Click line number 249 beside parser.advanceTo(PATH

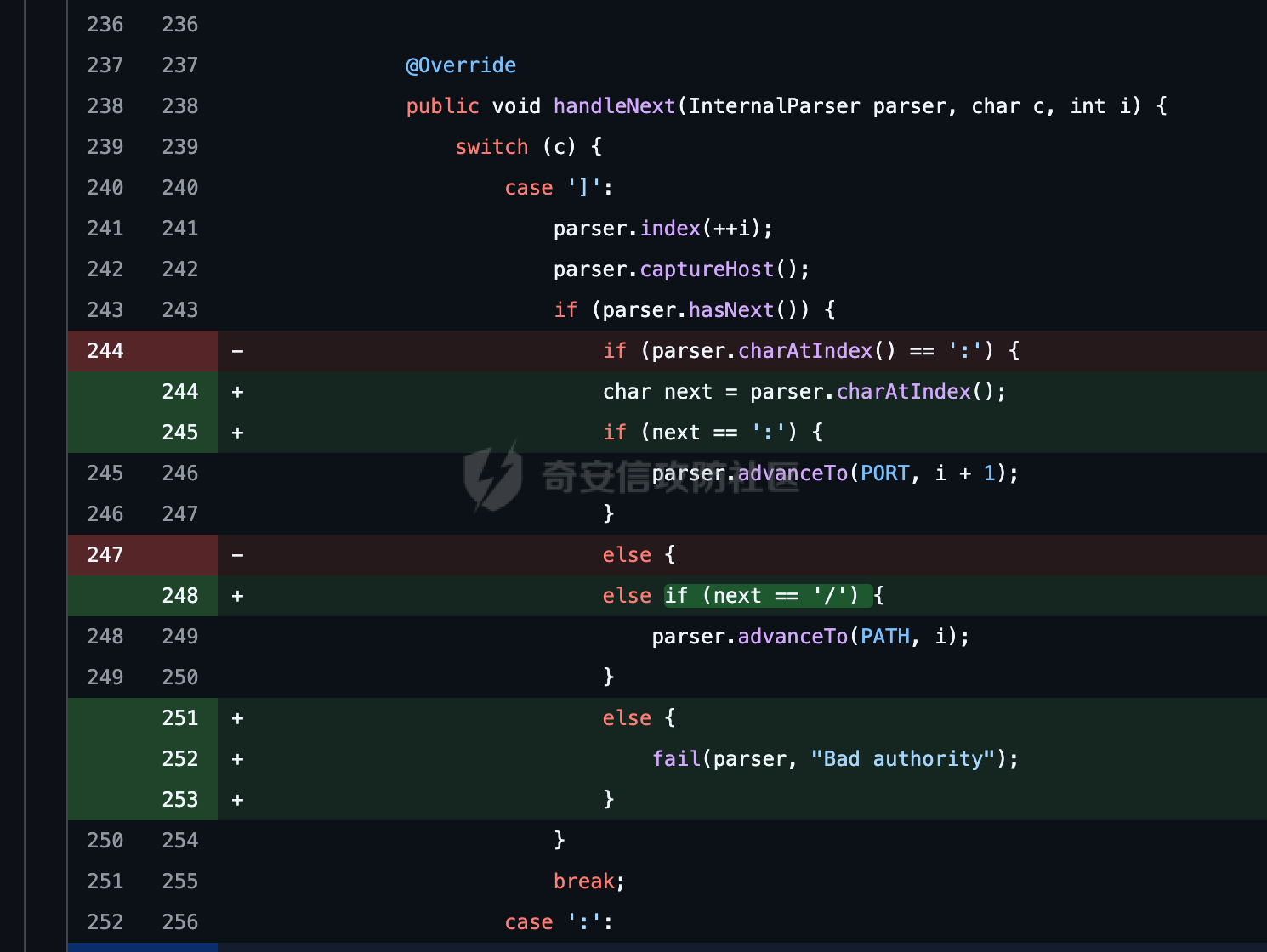pos(180,637)
